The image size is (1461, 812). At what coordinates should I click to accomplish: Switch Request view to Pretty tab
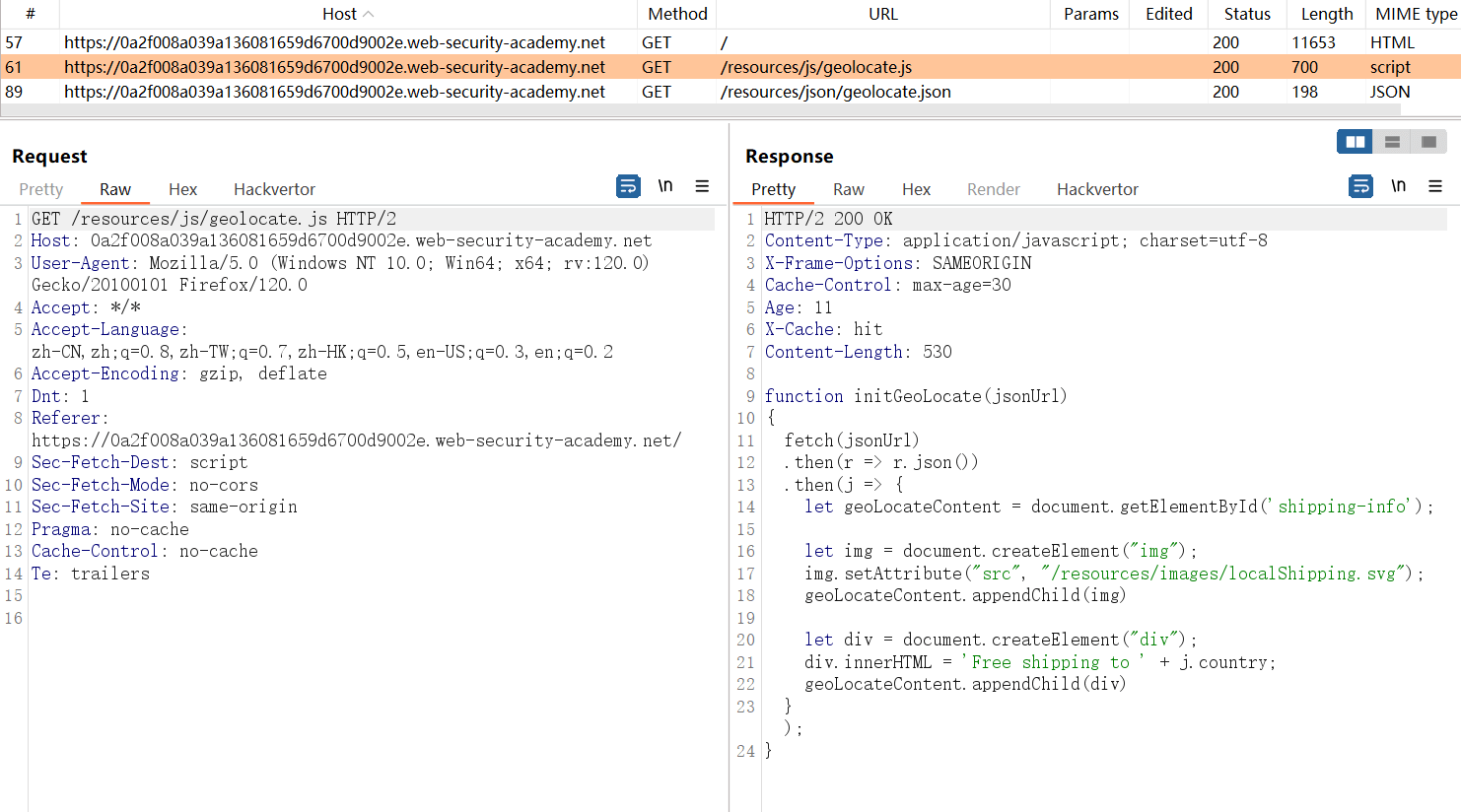coord(41,189)
